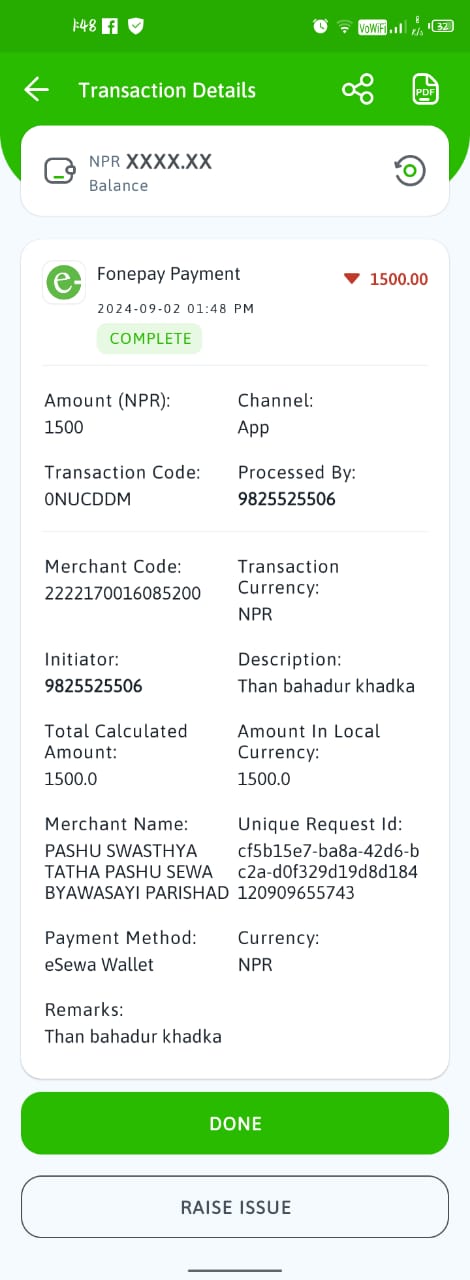Tap the RAISE ISSUE button

tap(235, 1207)
